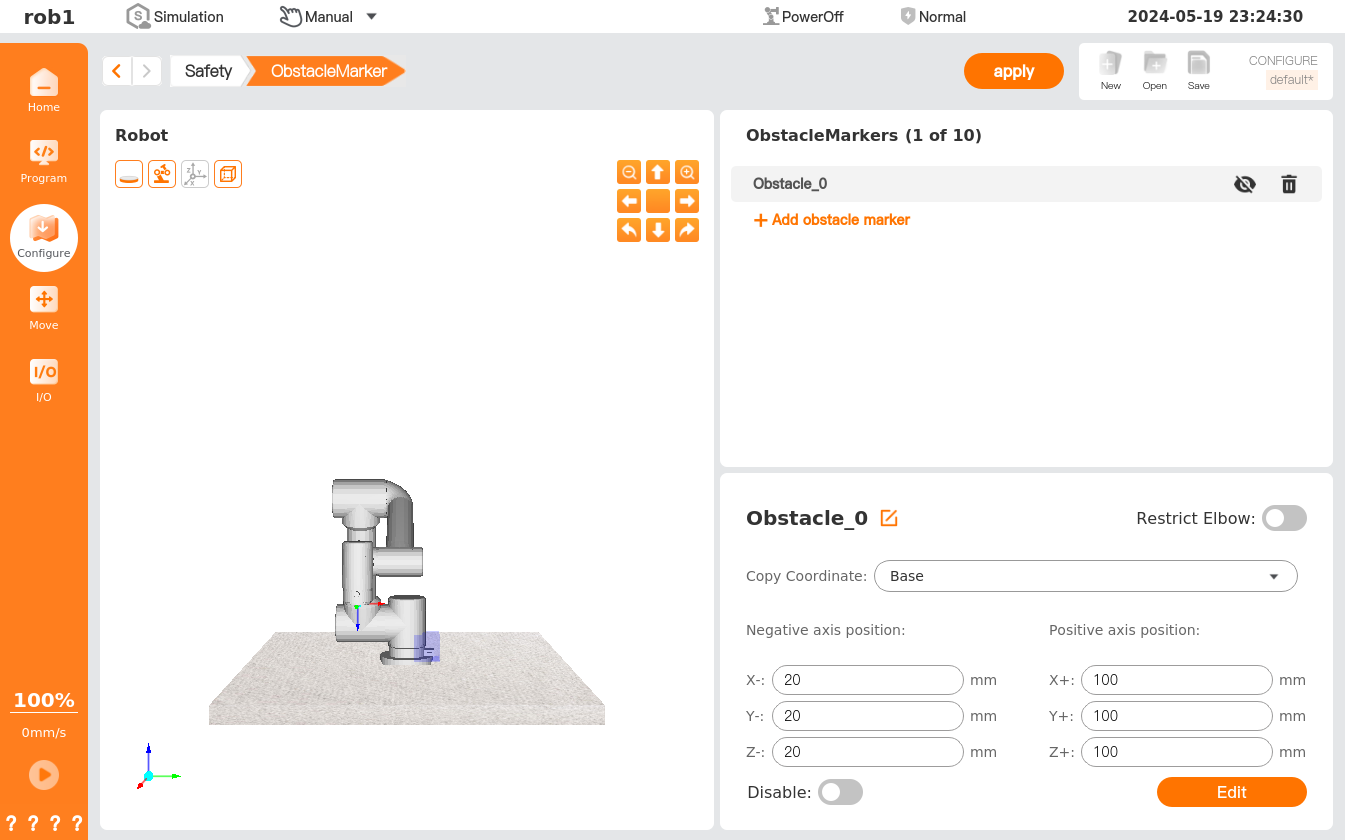Open the Move page from the sidebar
The width and height of the screenshot is (1345, 840).
44,308
